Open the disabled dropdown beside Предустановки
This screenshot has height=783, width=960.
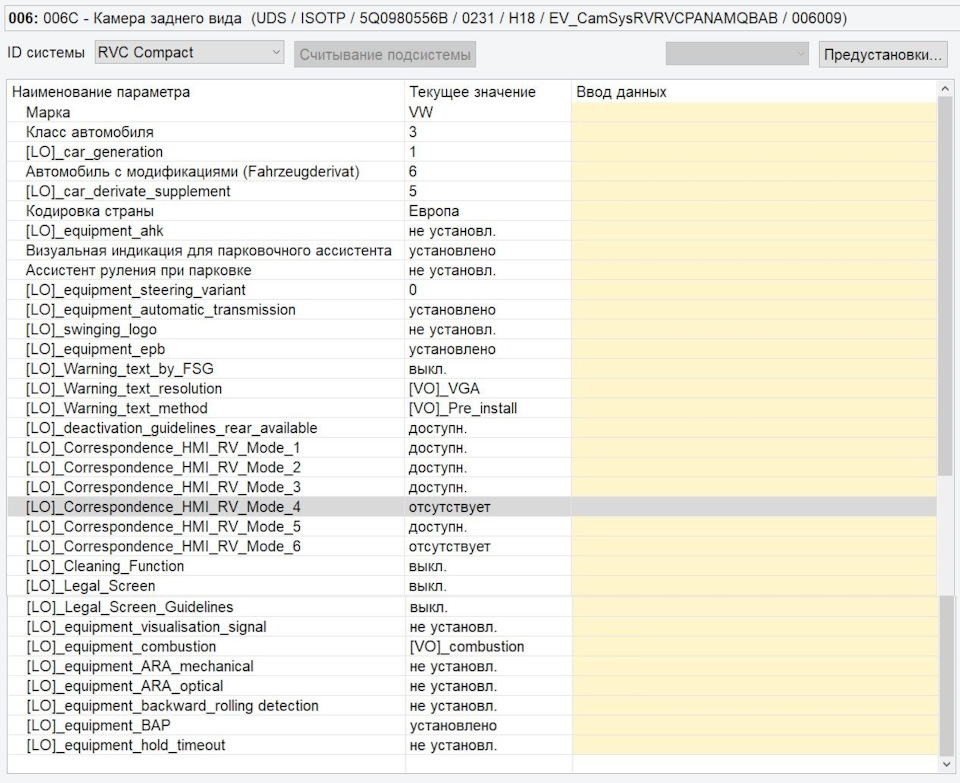click(x=737, y=54)
